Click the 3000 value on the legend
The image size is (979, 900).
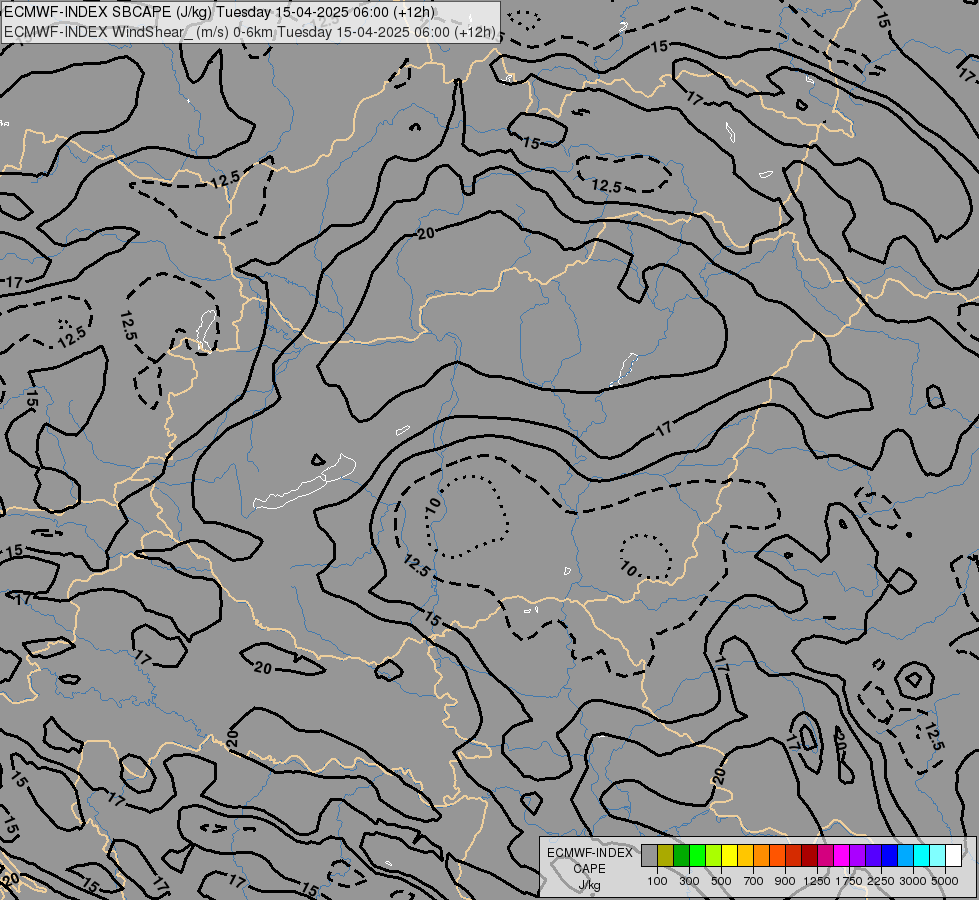coord(913,881)
